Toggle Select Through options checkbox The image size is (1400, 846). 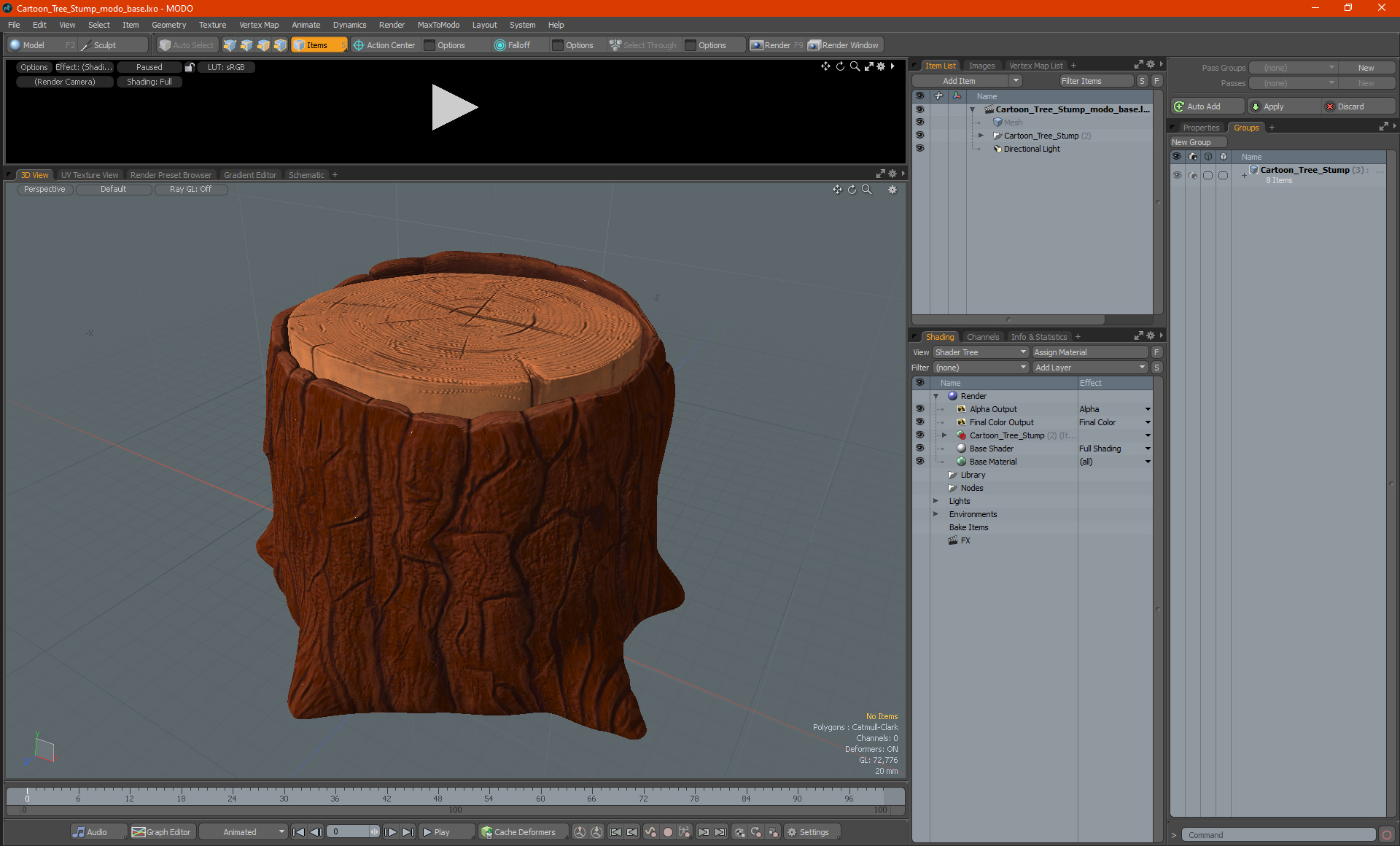pyautogui.click(x=691, y=45)
